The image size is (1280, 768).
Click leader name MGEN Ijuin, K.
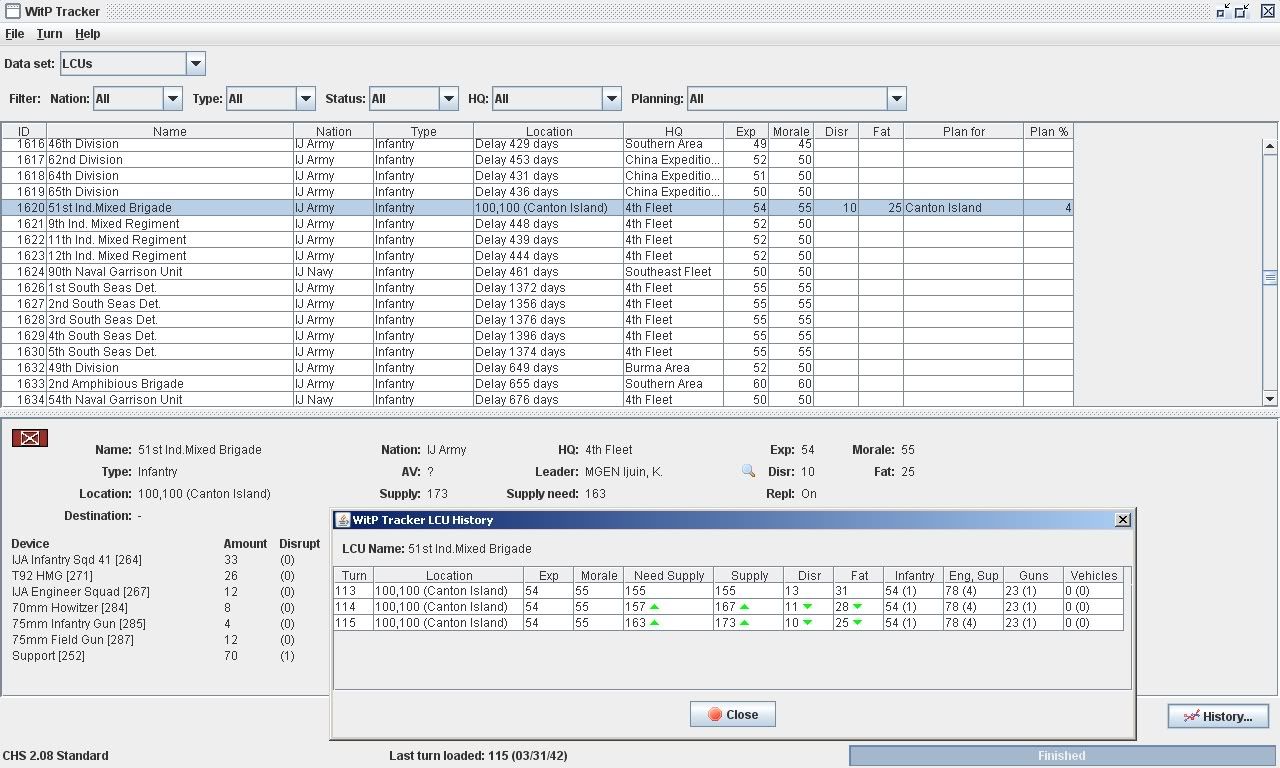(624, 472)
